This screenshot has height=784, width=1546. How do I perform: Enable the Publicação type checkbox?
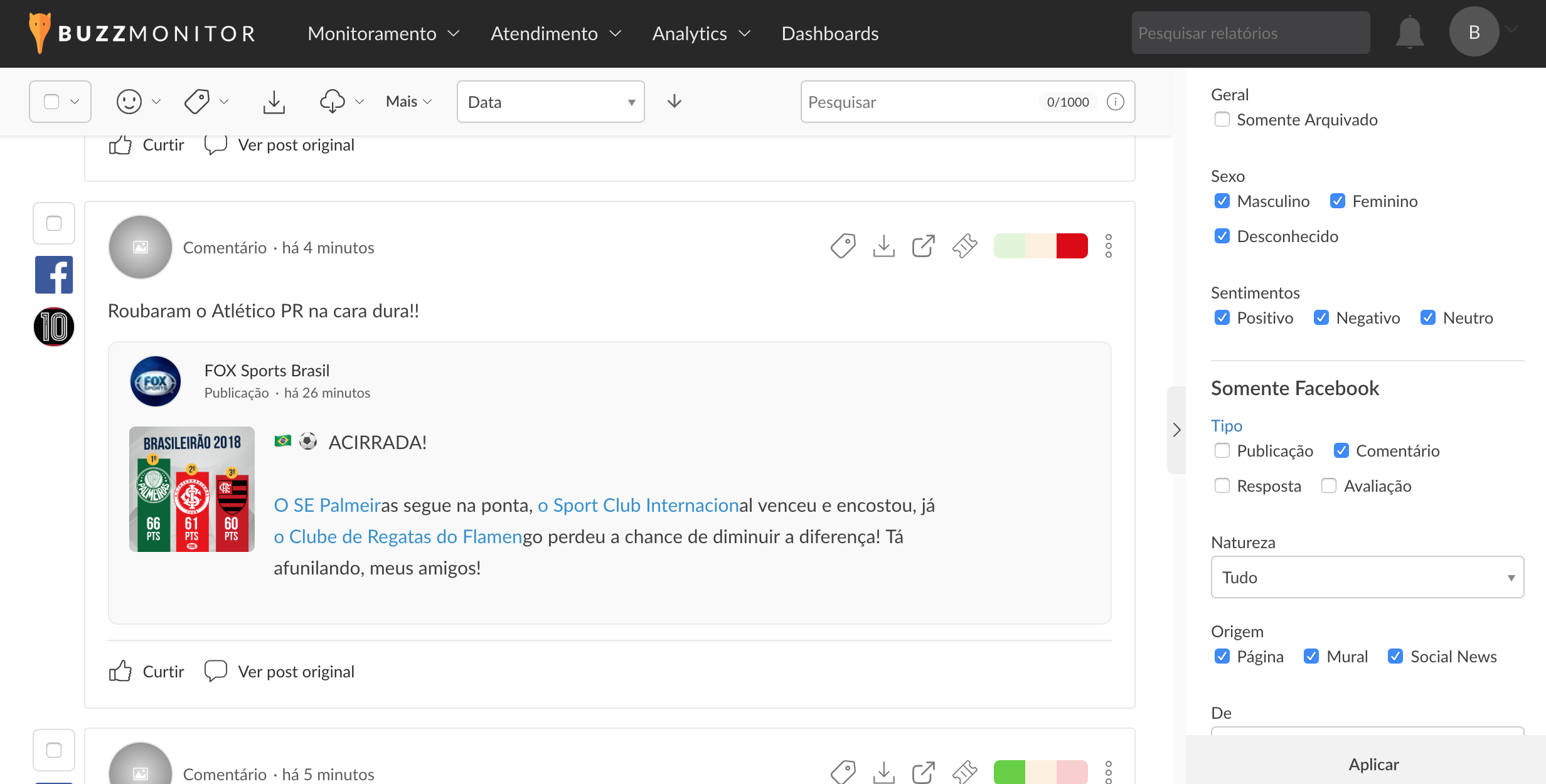1222,451
